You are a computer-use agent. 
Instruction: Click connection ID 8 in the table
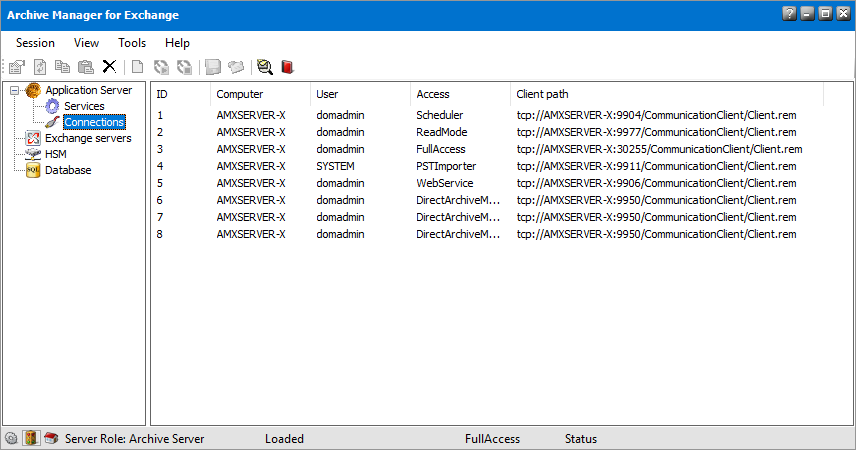[x=159, y=234]
